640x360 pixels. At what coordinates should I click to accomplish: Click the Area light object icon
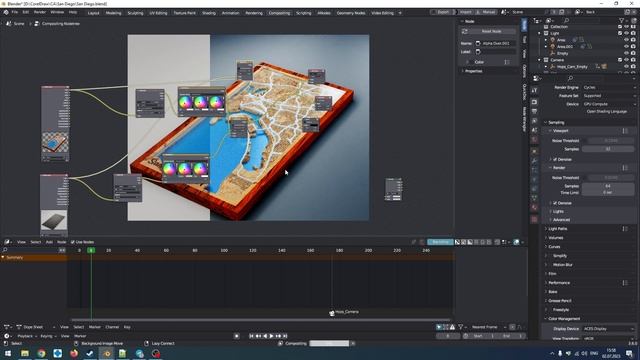point(553,40)
